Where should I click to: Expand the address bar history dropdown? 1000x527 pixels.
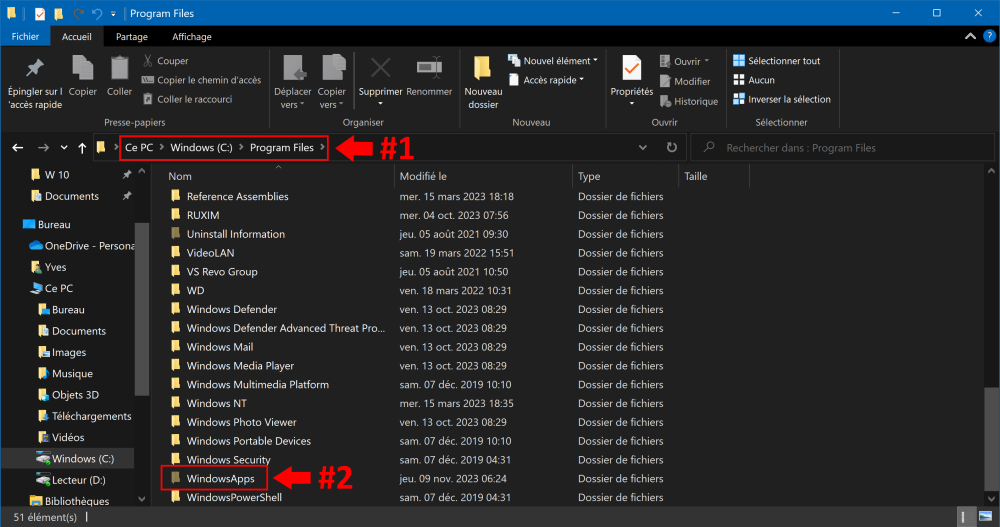coord(643,147)
